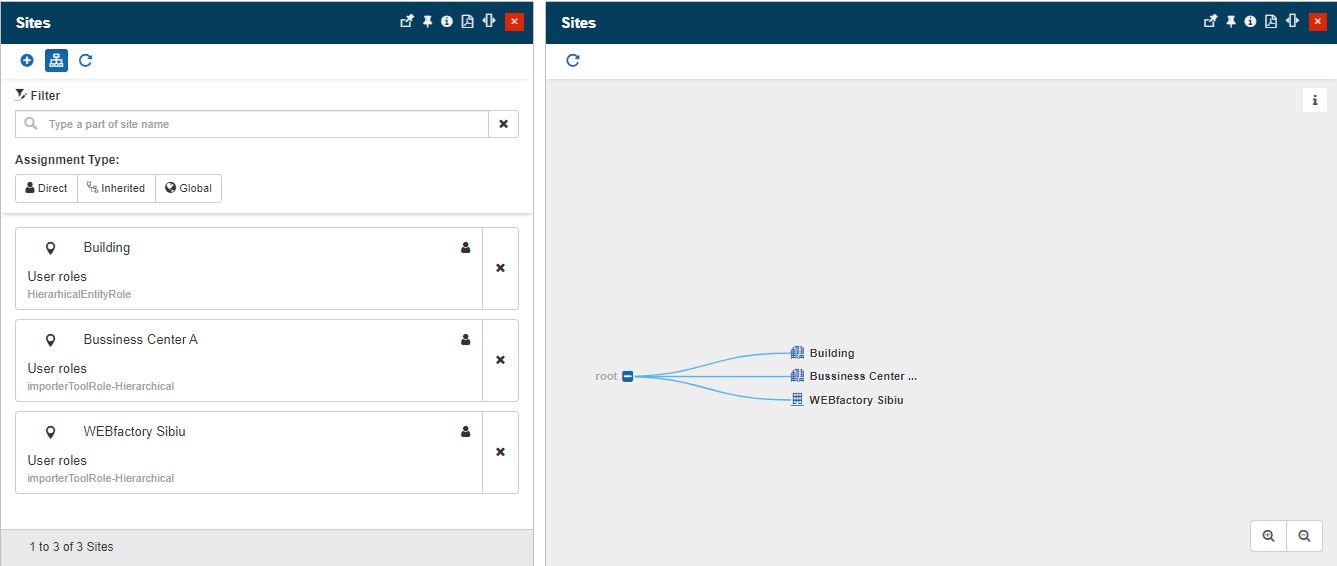Screen dimensions: 1337x566
Task: Refresh the left Sites list
Action: pos(85,61)
